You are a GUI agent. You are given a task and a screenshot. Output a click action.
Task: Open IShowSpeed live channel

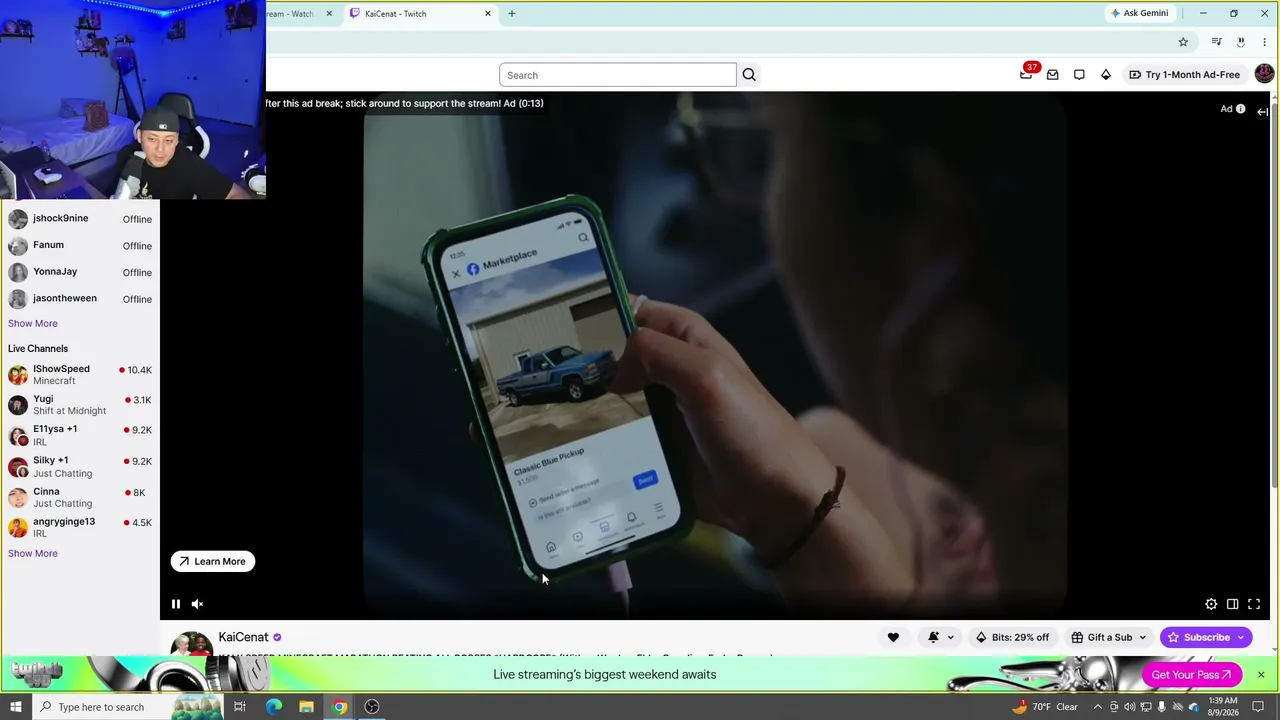click(x=80, y=375)
